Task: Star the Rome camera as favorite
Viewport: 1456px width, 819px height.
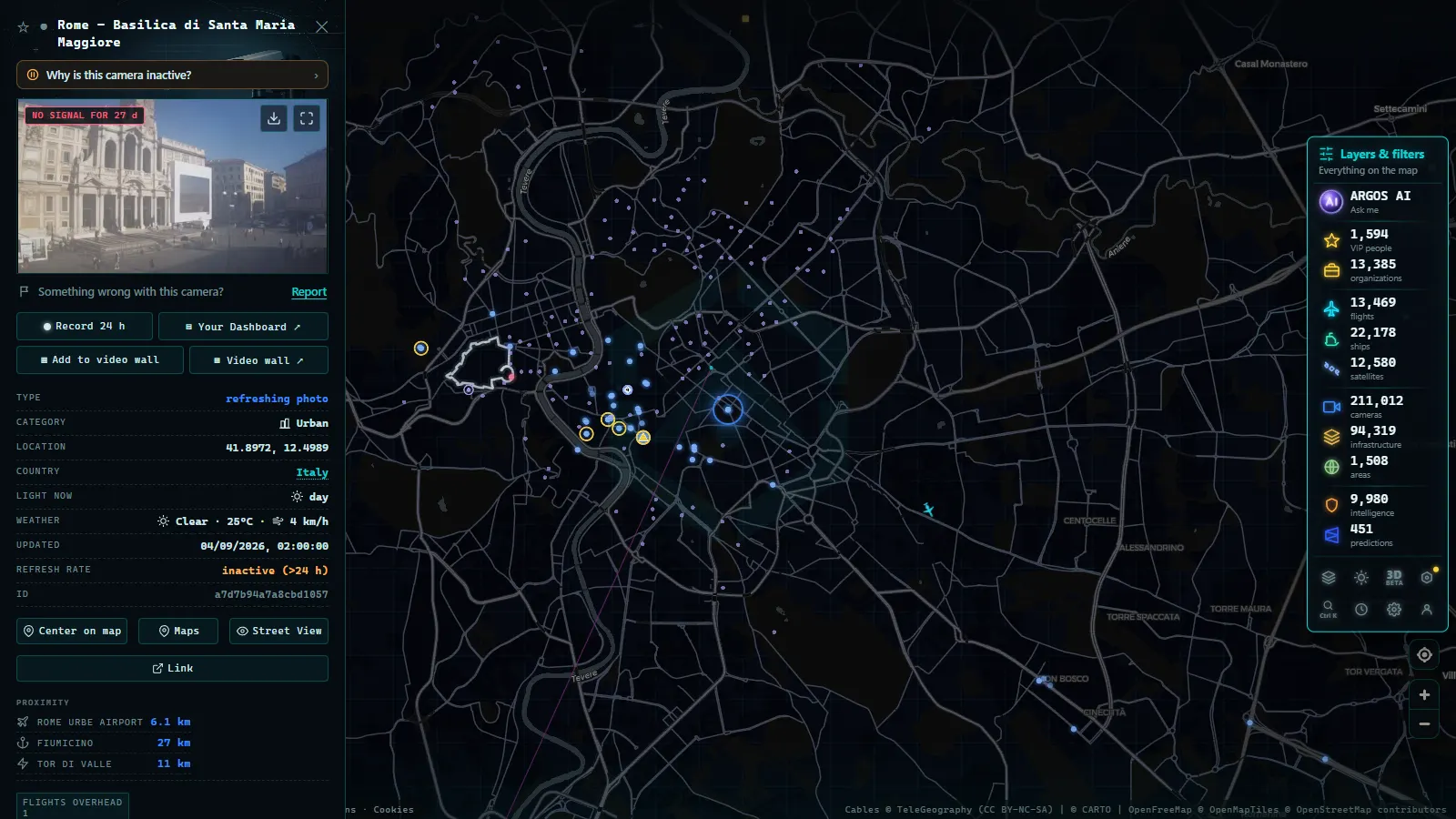Action: [24, 27]
